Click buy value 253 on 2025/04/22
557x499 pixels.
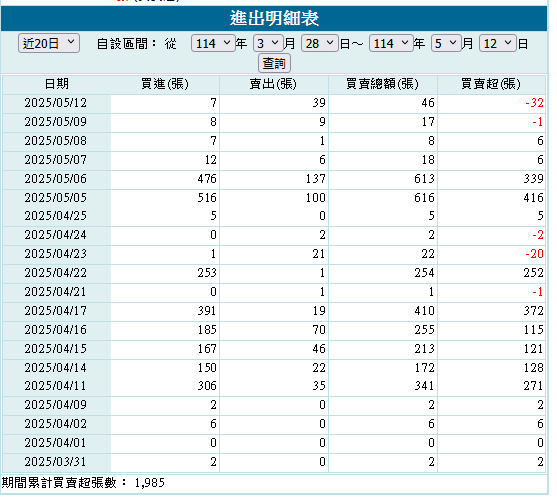[x=207, y=273]
